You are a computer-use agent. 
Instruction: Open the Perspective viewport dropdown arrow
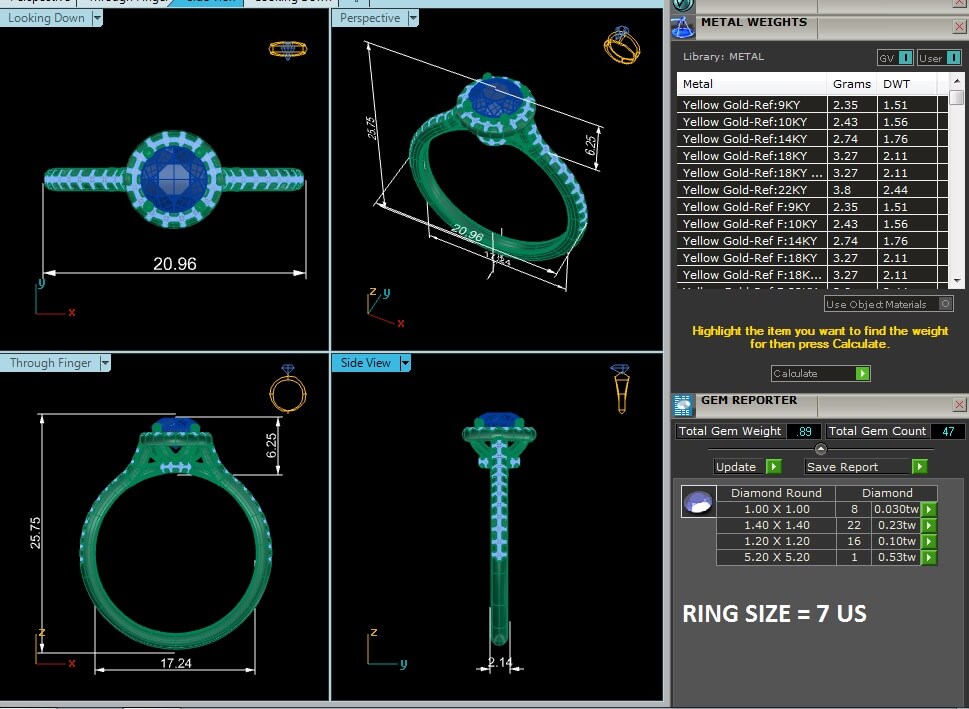pyautogui.click(x=412, y=18)
